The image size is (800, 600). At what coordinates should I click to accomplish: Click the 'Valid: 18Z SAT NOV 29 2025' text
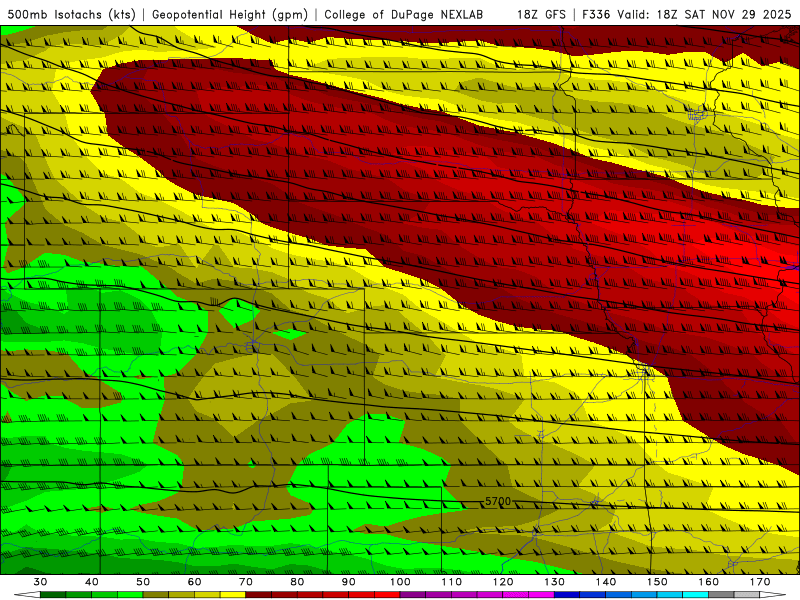704,15
